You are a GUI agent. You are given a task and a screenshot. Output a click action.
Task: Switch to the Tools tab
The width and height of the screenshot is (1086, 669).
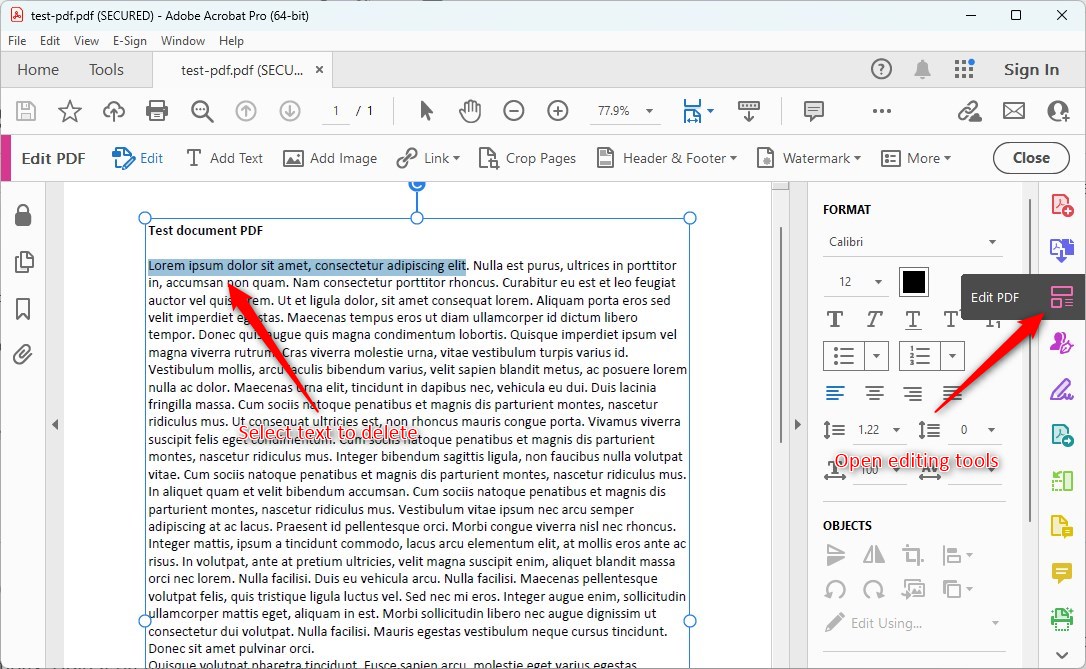pyautogui.click(x=106, y=69)
